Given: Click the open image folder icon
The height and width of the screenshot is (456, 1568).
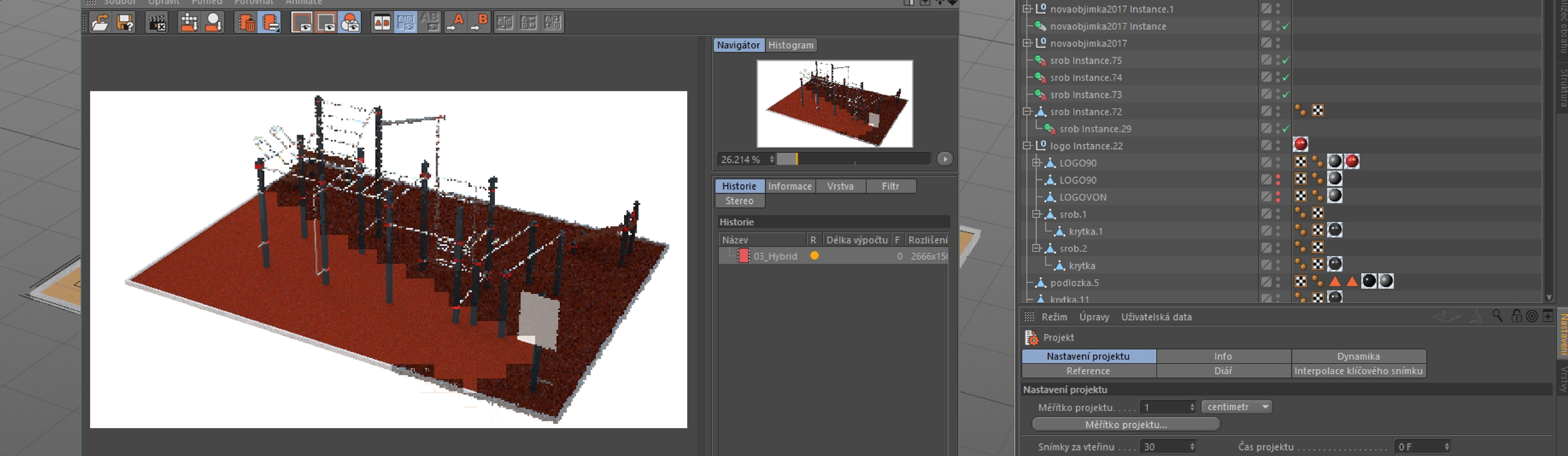Looking at the screenshot, I should pyautogui.click(x=101, y=23).
